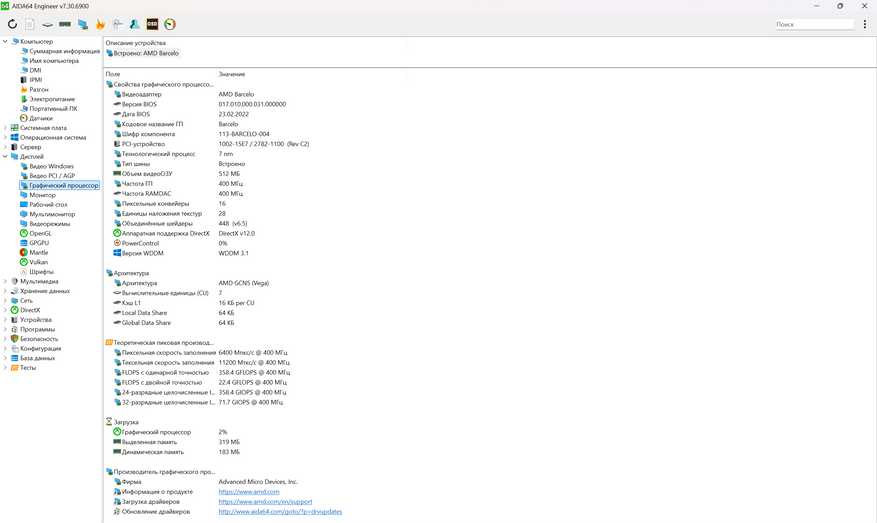The width and height of the screenshot is (877, 523).
Task: Collapse the Дисплей tree node
Action: [x=5, y=157]
